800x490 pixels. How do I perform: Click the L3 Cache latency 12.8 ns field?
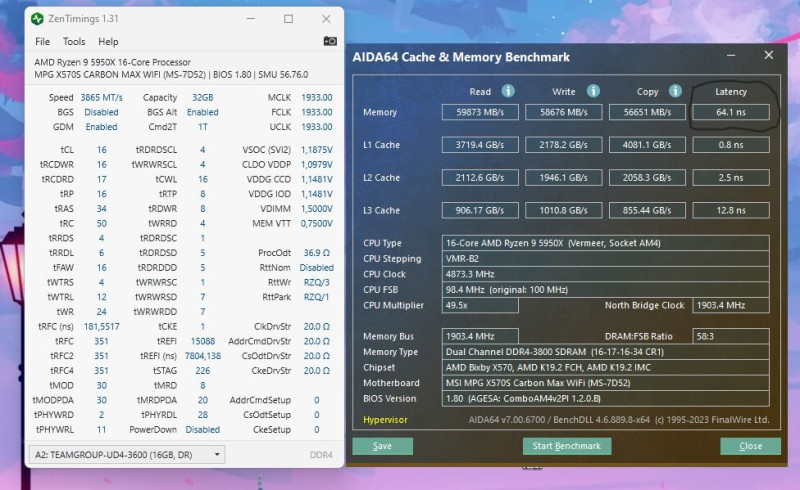[x=731, y=210]
